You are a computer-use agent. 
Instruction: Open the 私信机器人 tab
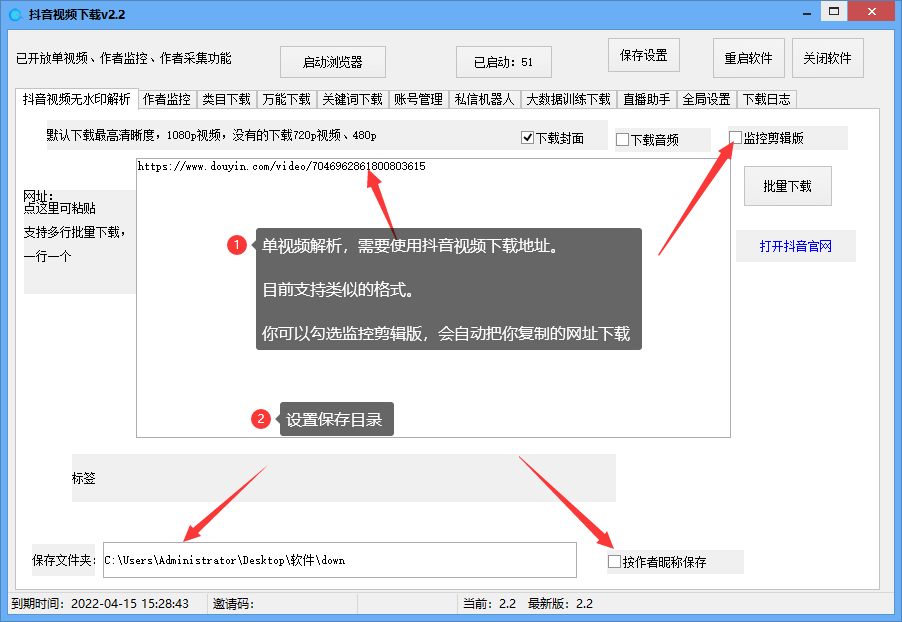484,100
